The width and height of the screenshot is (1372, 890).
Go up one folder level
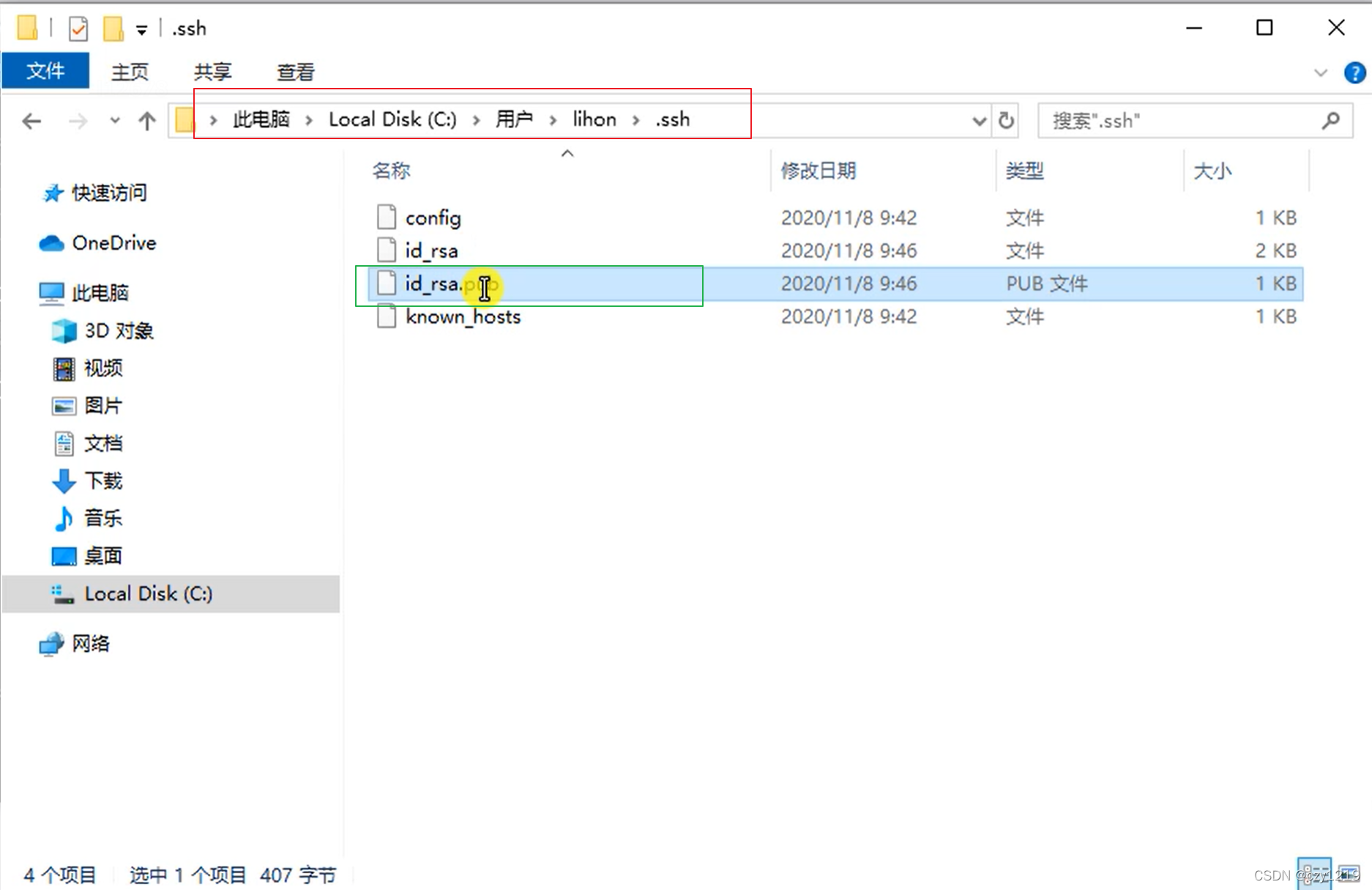pyautogui.click(x=147, y=121)
